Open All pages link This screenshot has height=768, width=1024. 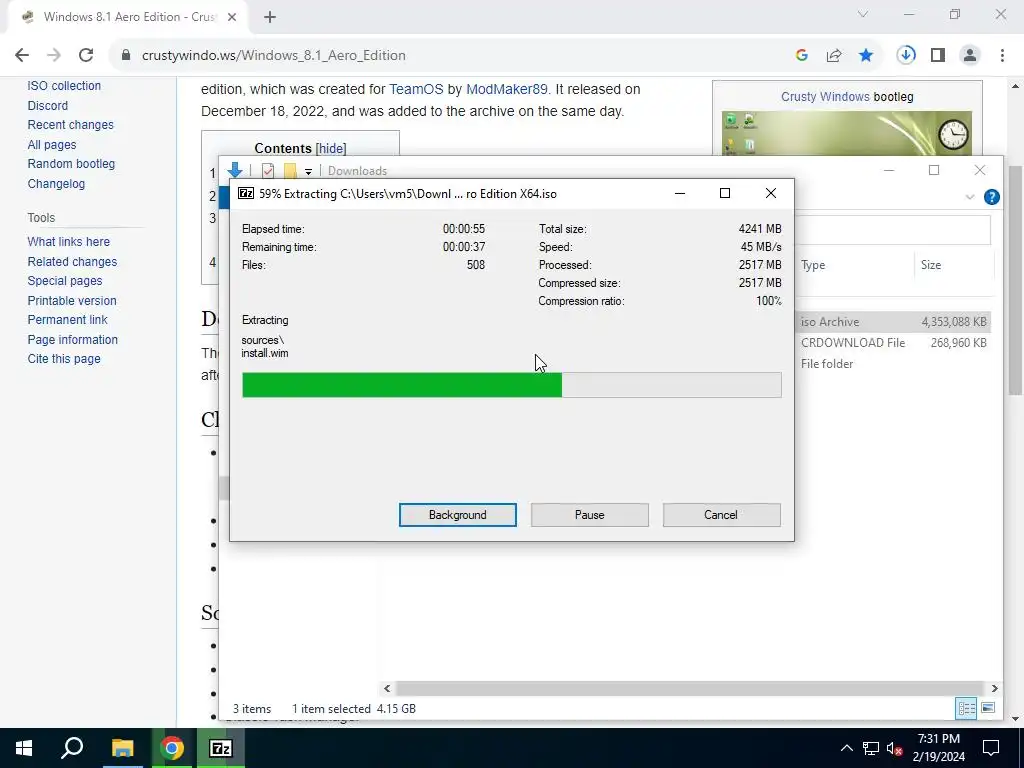pyautogui.click(x=52, y=144)
